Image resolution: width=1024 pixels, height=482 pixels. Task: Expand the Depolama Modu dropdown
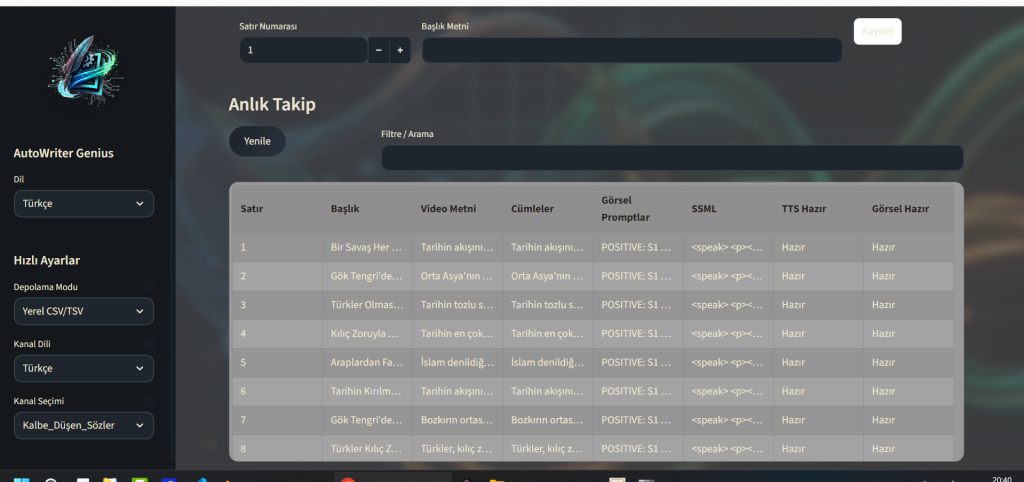(84, 311)
